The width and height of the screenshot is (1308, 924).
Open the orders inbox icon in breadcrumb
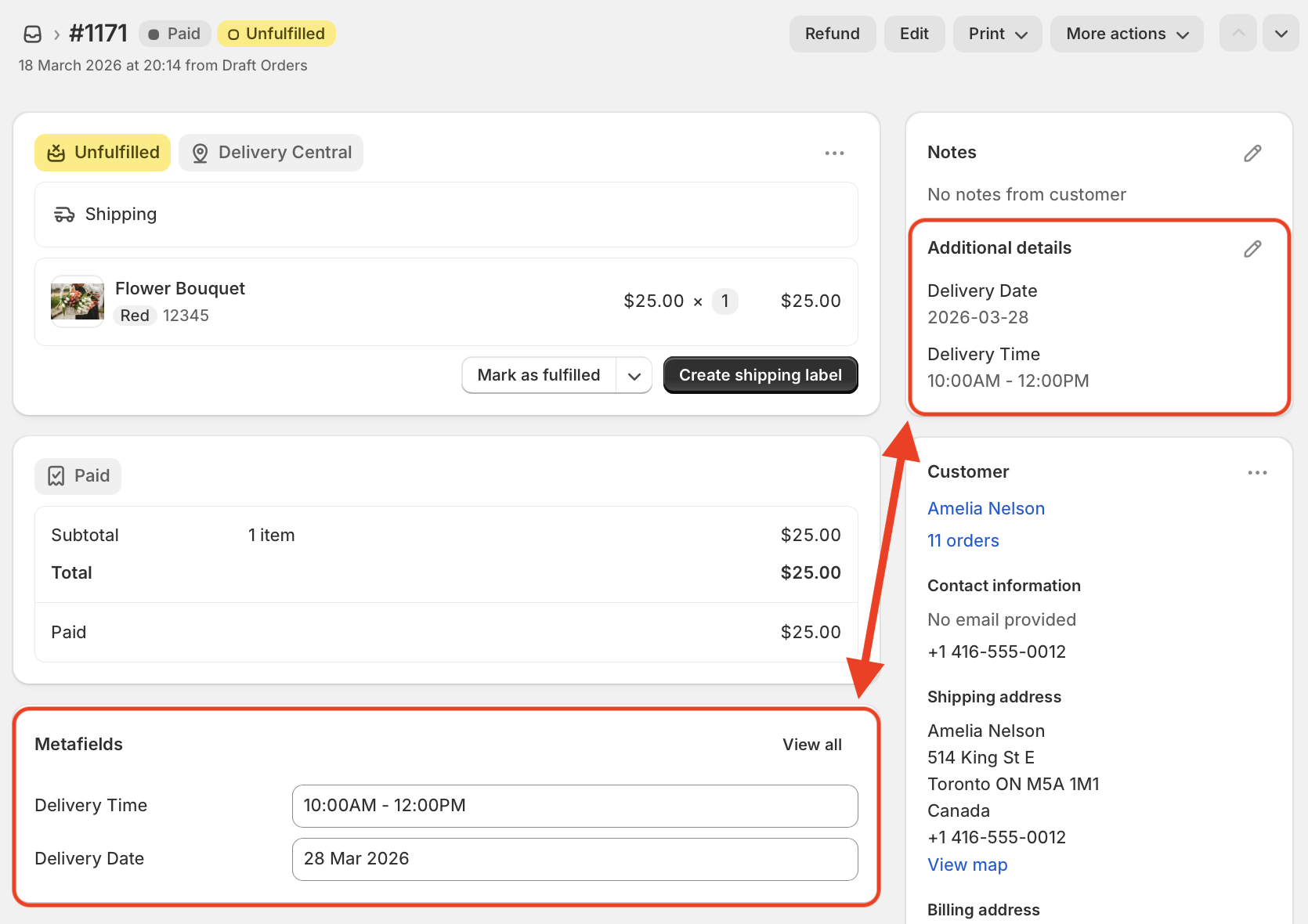coord(33,34)
